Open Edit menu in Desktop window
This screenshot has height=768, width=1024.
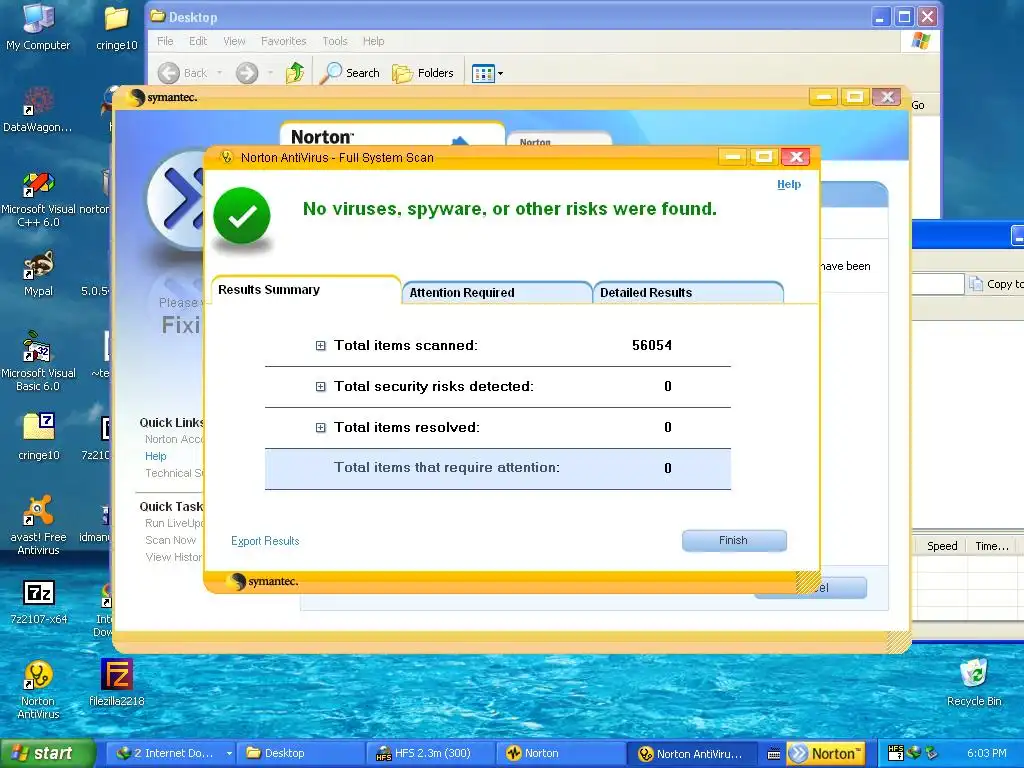(198, 41)
